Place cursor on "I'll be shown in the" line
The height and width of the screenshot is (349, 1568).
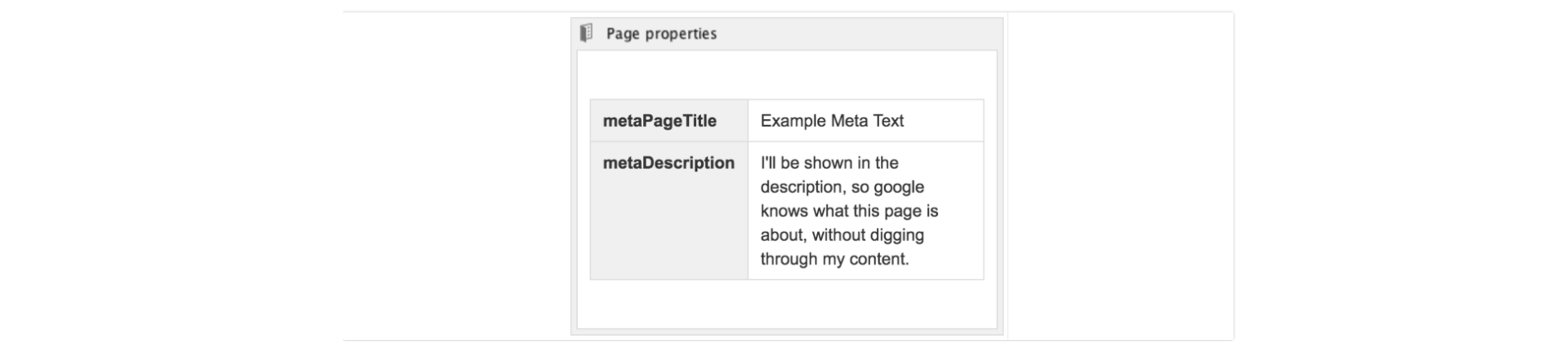click(829, 163)
